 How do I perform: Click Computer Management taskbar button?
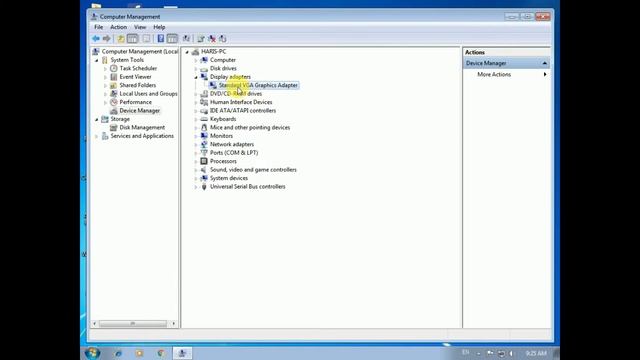coord(182,353)
